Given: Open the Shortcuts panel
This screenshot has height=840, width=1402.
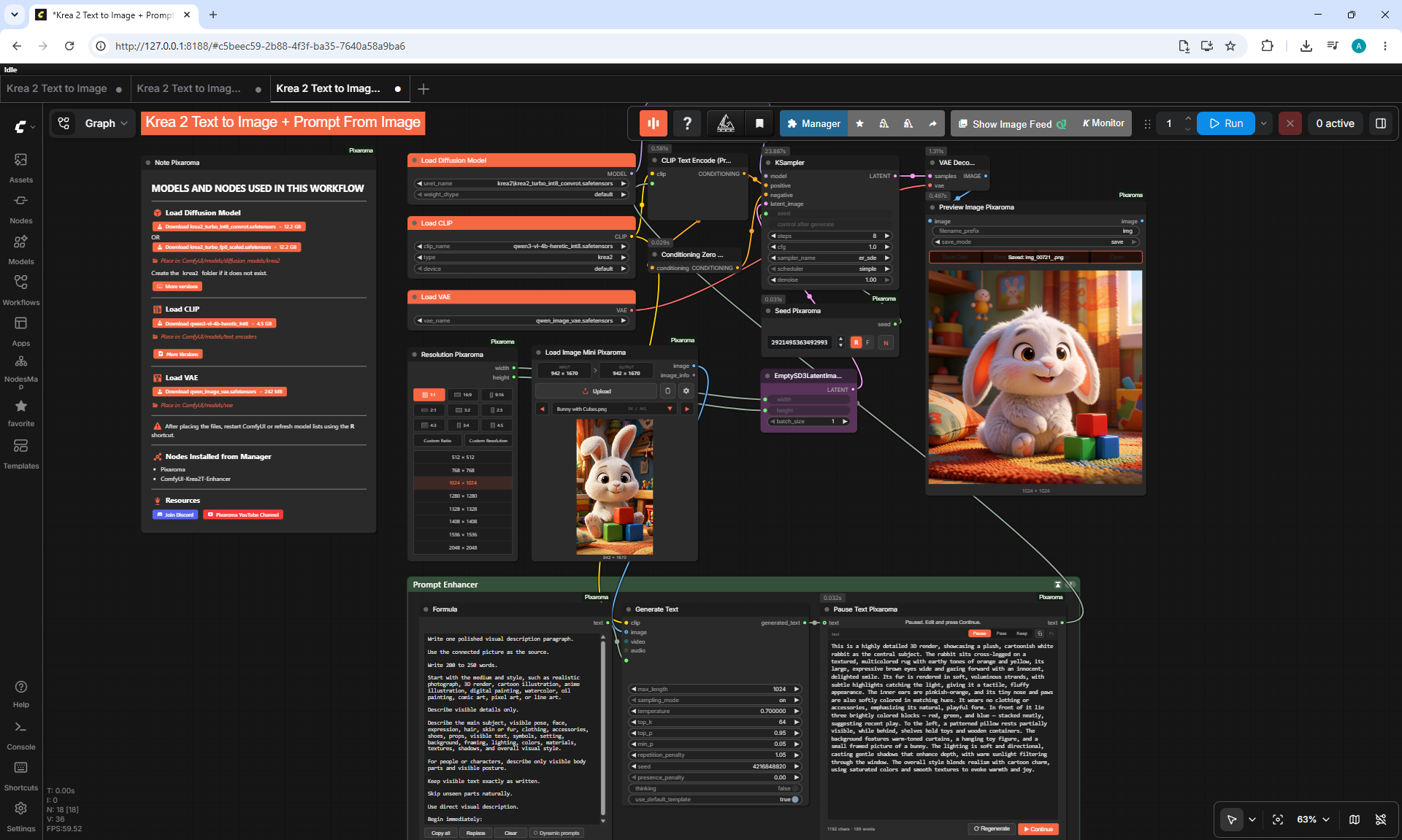Looking at the screenshot, I should (20, 777).
